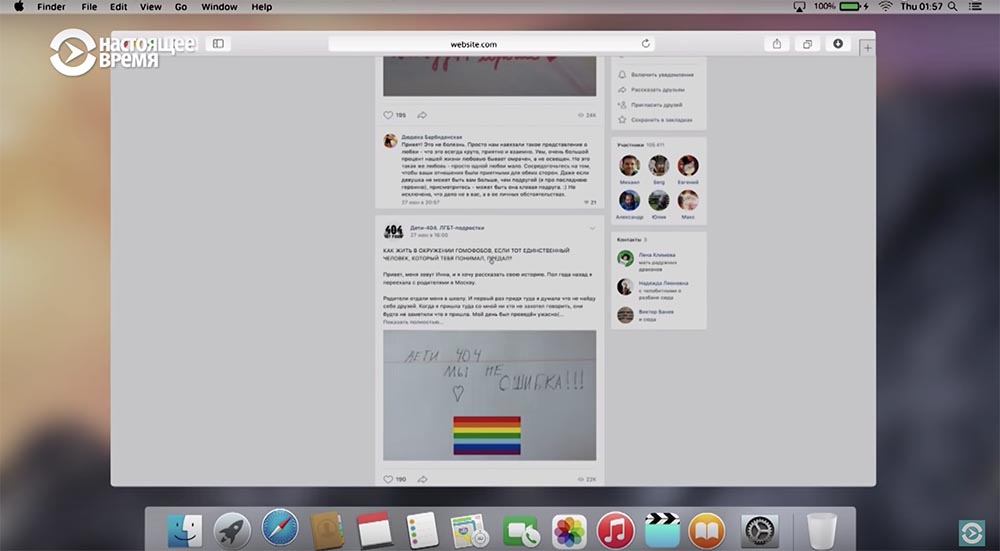
Task: Open FaceTime from the Dock
Action: (520, 531)
